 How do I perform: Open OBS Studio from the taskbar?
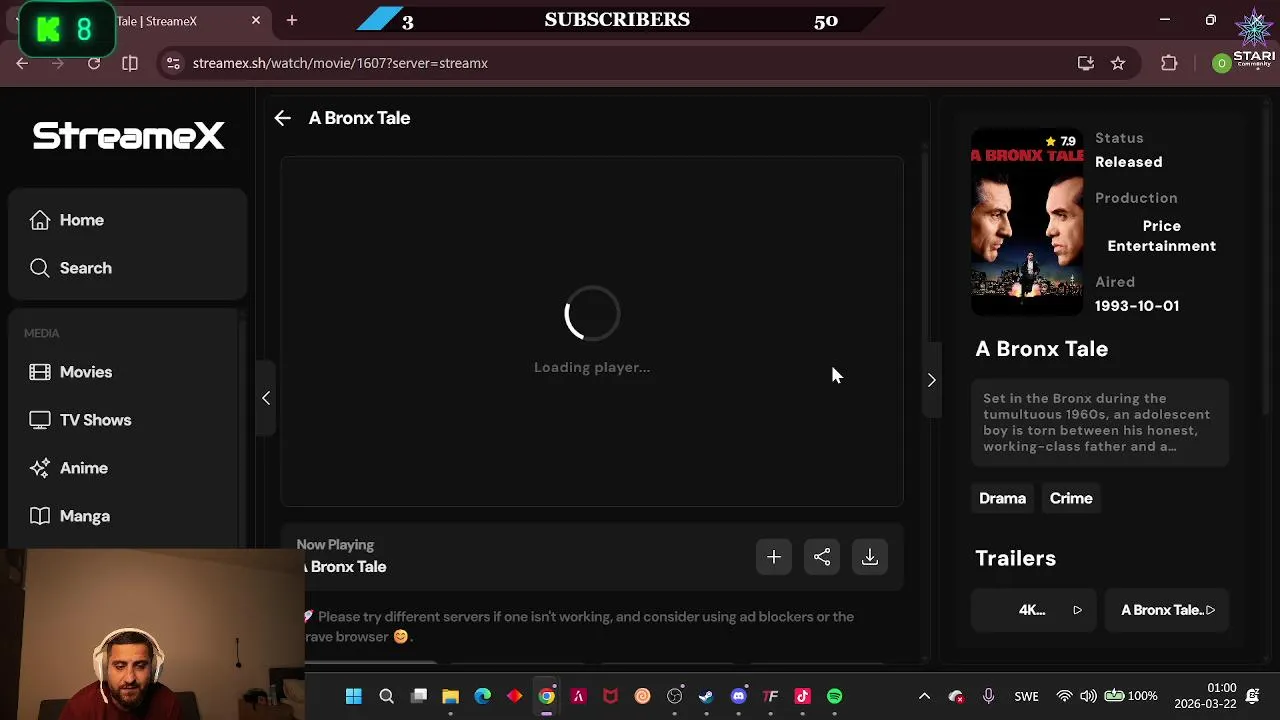675,696
